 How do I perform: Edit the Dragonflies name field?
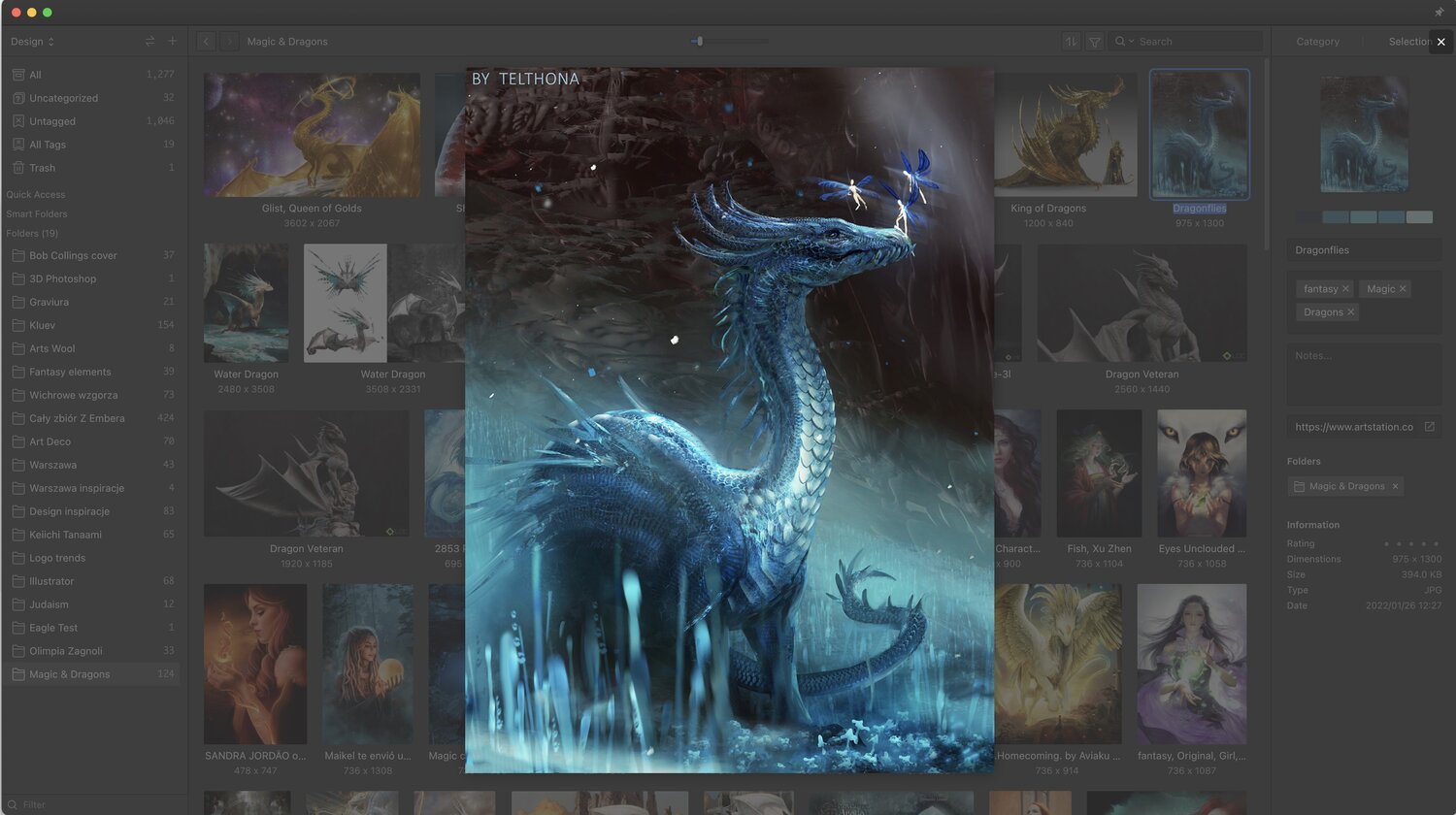[1364, 250]
